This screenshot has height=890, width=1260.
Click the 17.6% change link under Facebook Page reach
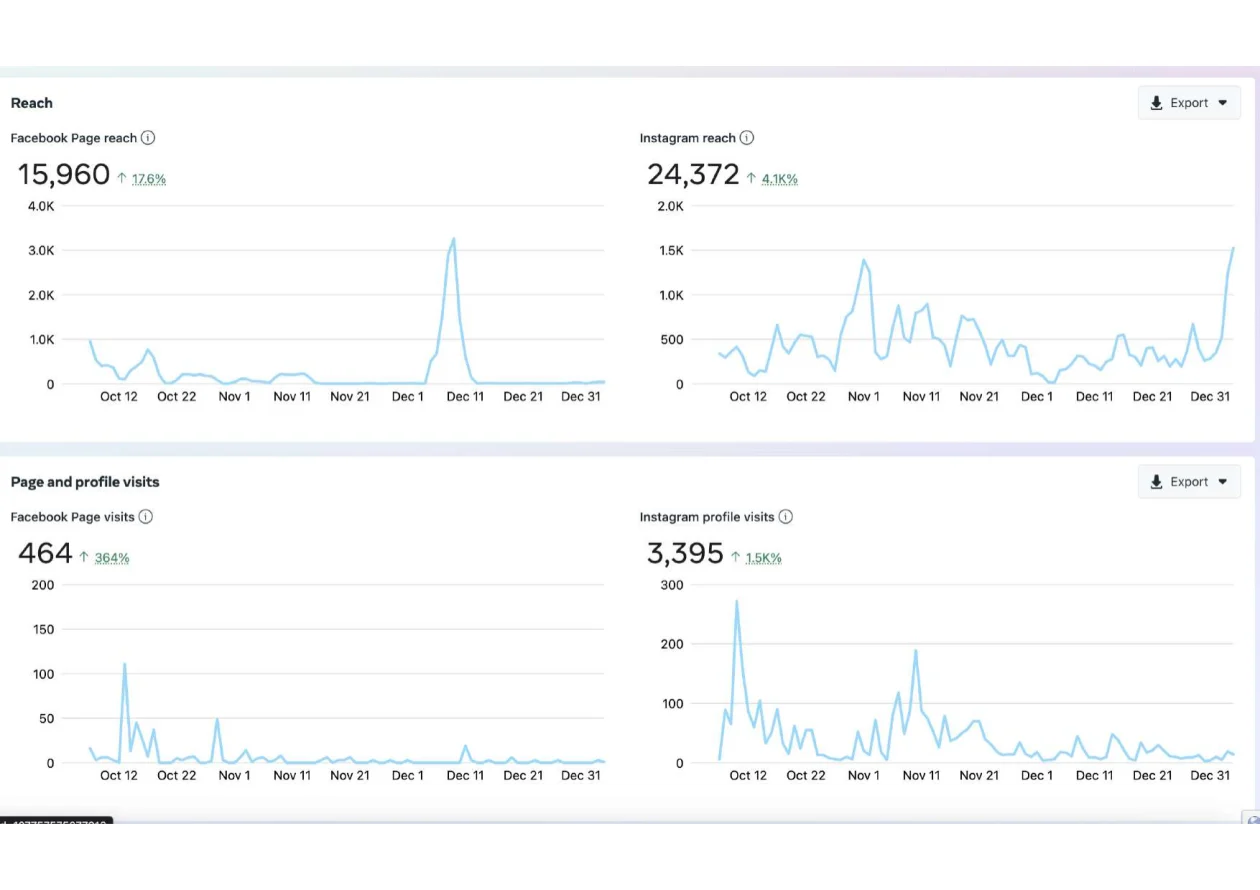[x=148, y=179]
